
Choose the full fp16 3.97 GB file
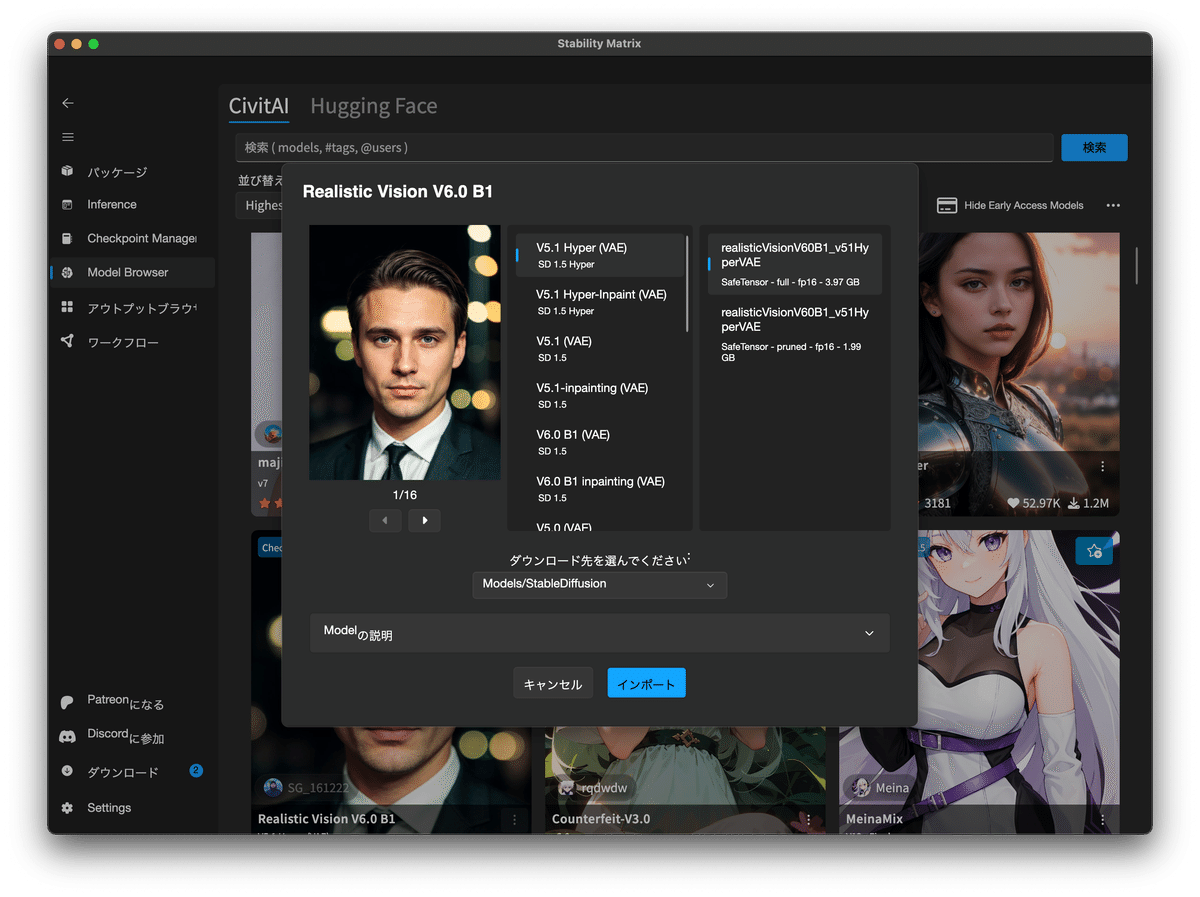pos(795,264)
